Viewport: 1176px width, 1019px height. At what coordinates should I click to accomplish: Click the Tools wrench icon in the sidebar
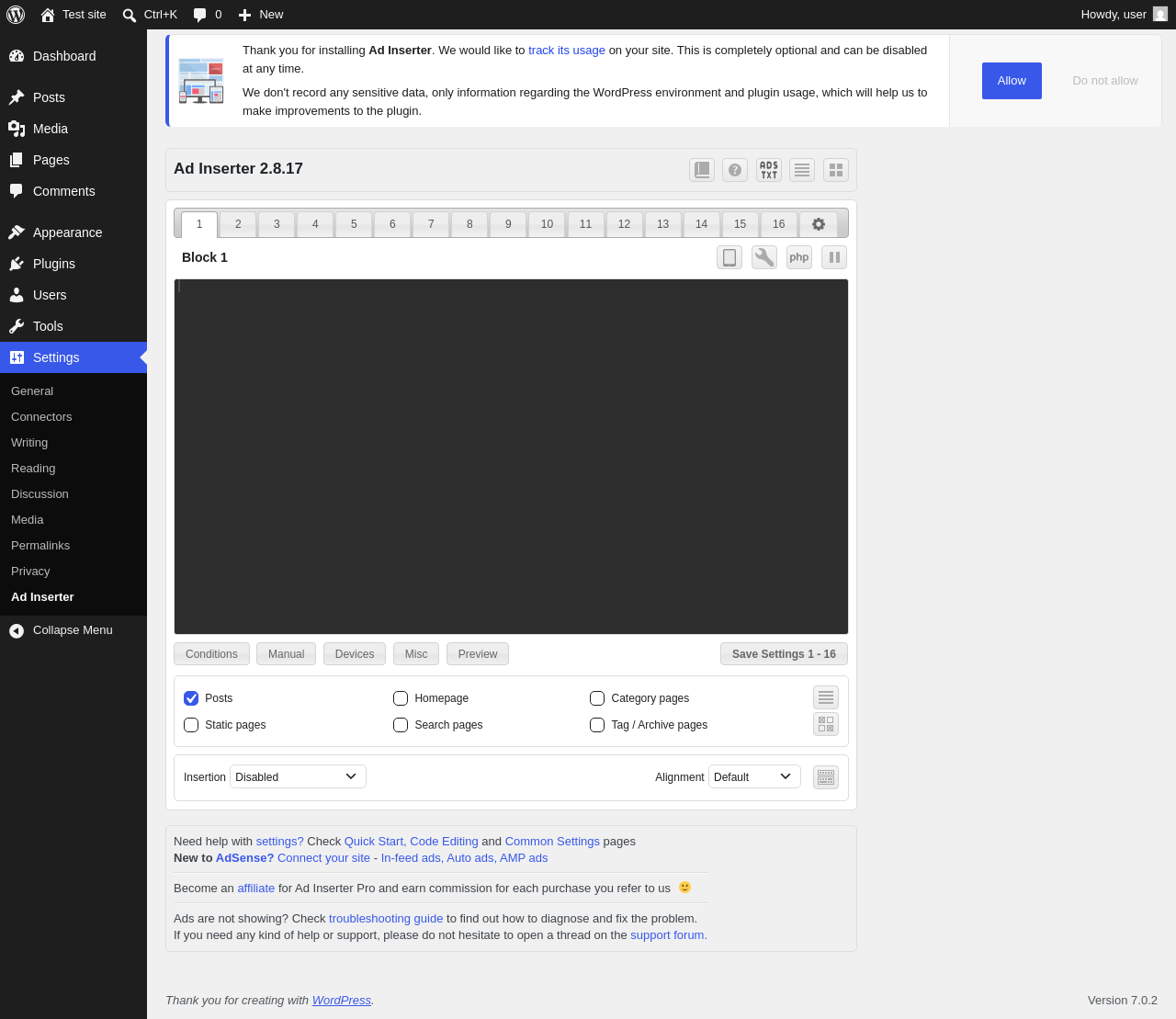click(17, 326)
